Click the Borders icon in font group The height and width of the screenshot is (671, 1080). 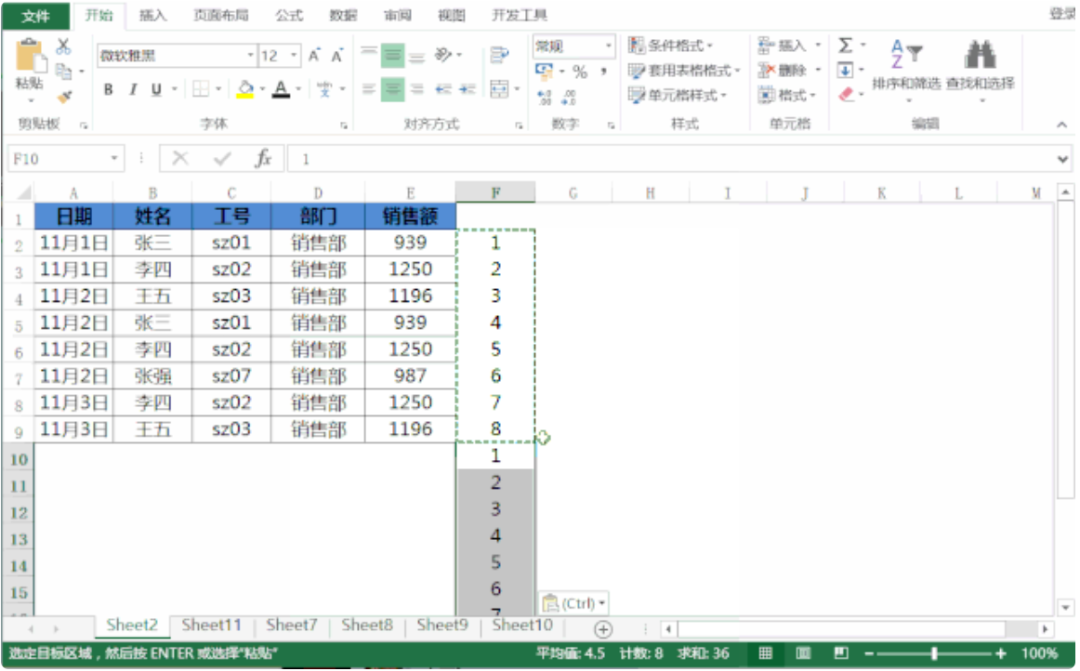200,89
